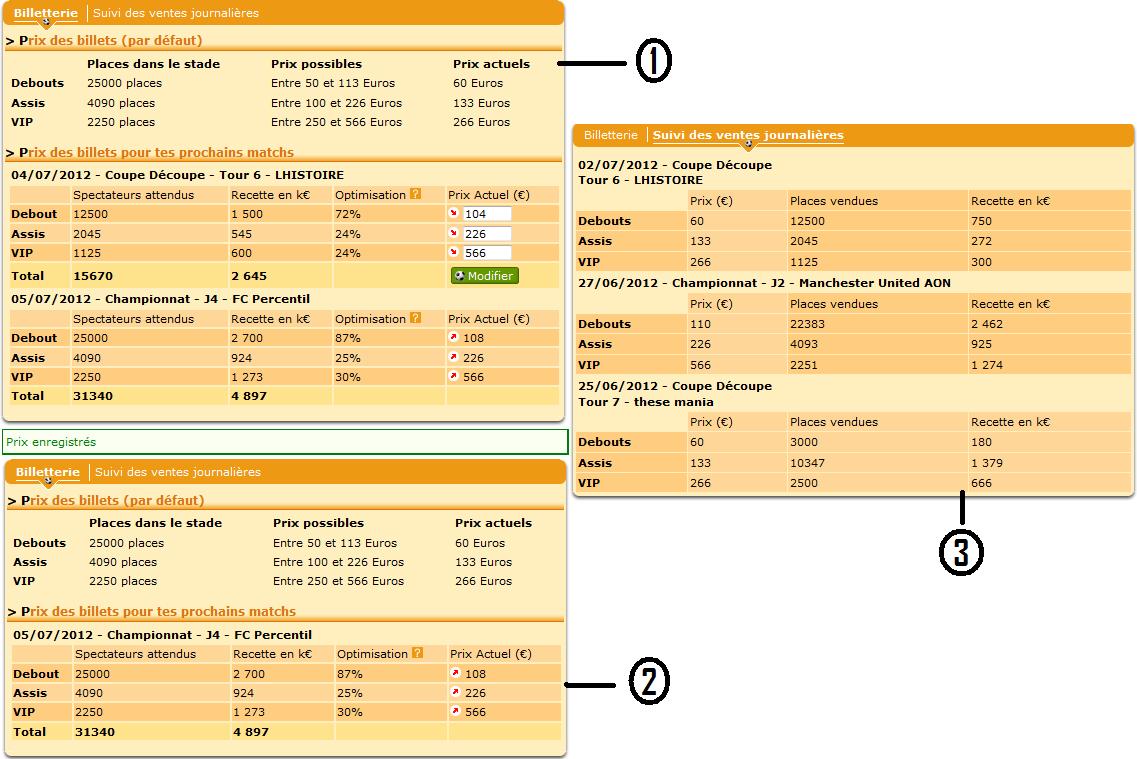Click the '30%' VIP optimisation in the panel with Modifier

pos(348,377)
